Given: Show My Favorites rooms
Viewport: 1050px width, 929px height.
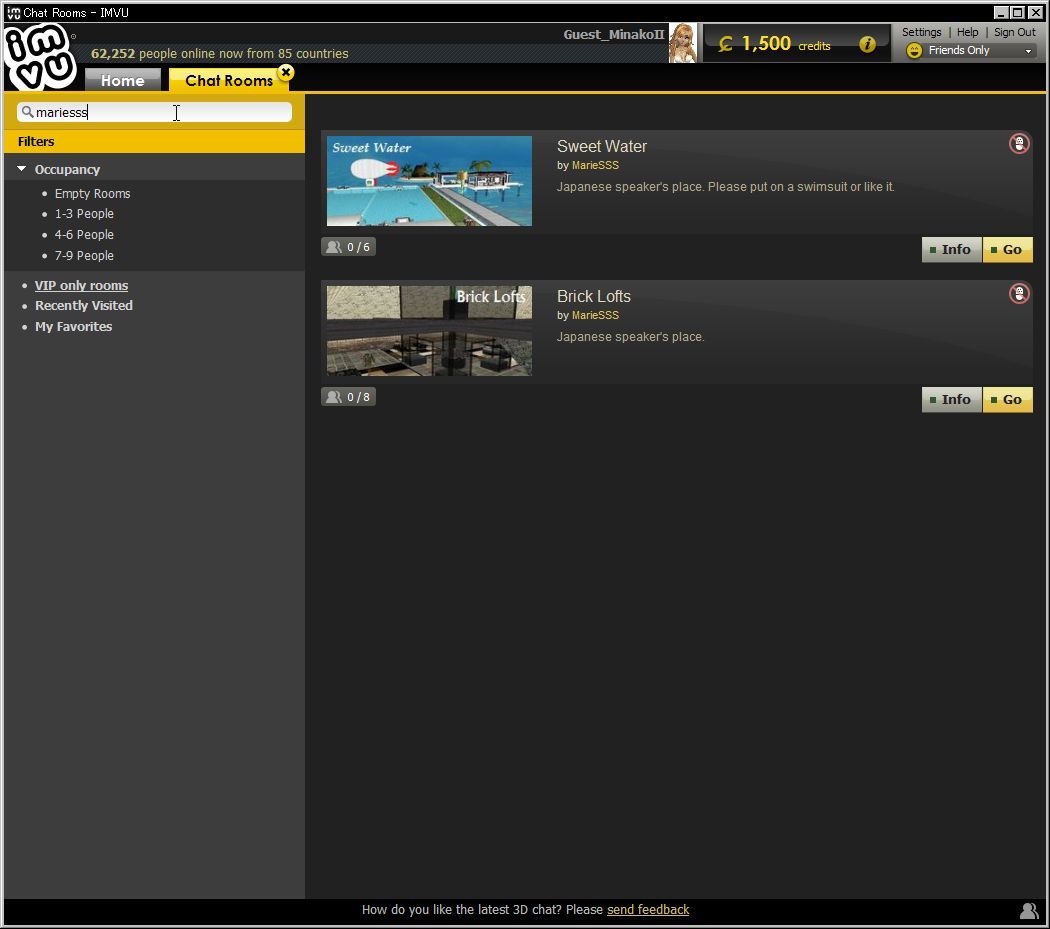Looking at the screenshot, I should click(x=74, y=327).
